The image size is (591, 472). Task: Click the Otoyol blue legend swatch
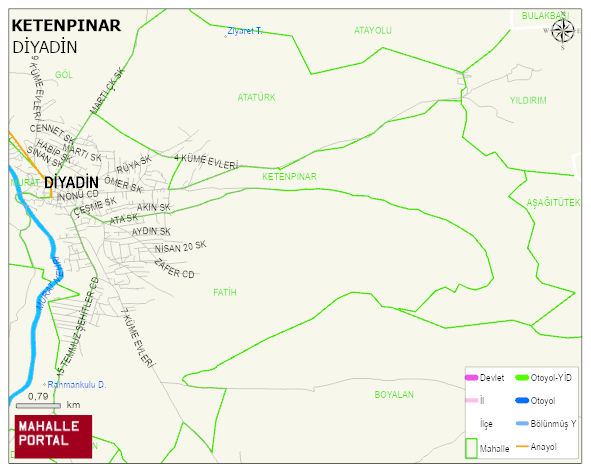522,400
